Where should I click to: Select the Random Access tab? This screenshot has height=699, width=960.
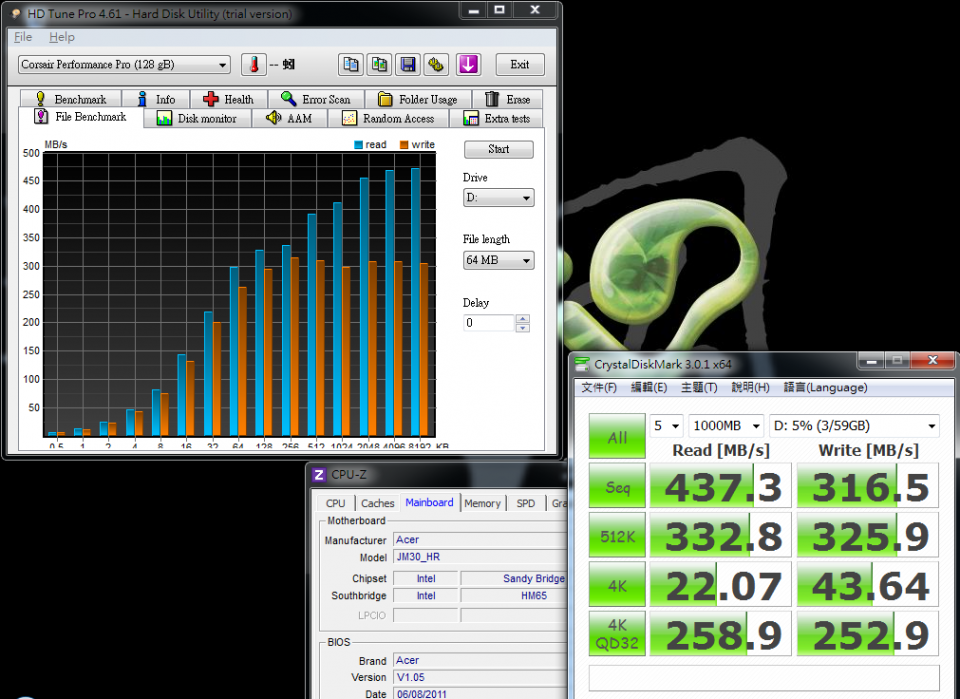pyautogui.click(x=388, y=118)
